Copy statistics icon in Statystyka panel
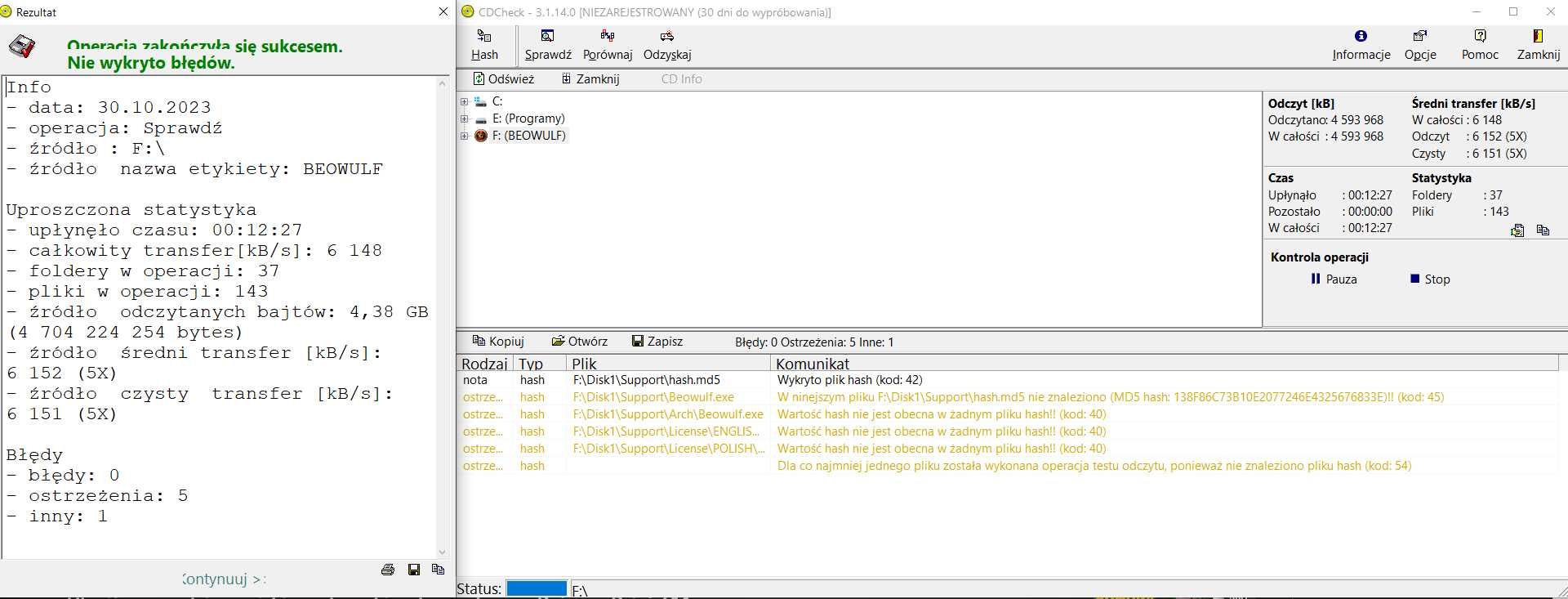 [x=1543, y=230]
